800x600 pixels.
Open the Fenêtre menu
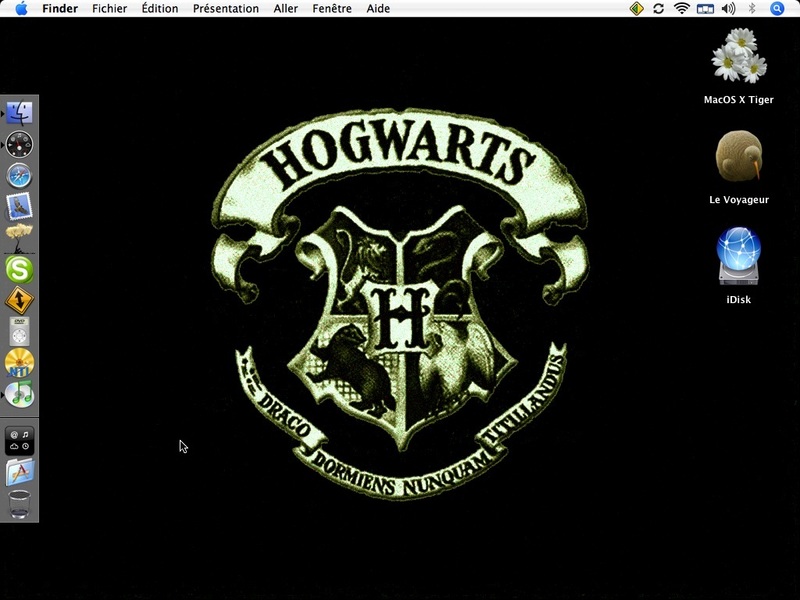point(332,9)
